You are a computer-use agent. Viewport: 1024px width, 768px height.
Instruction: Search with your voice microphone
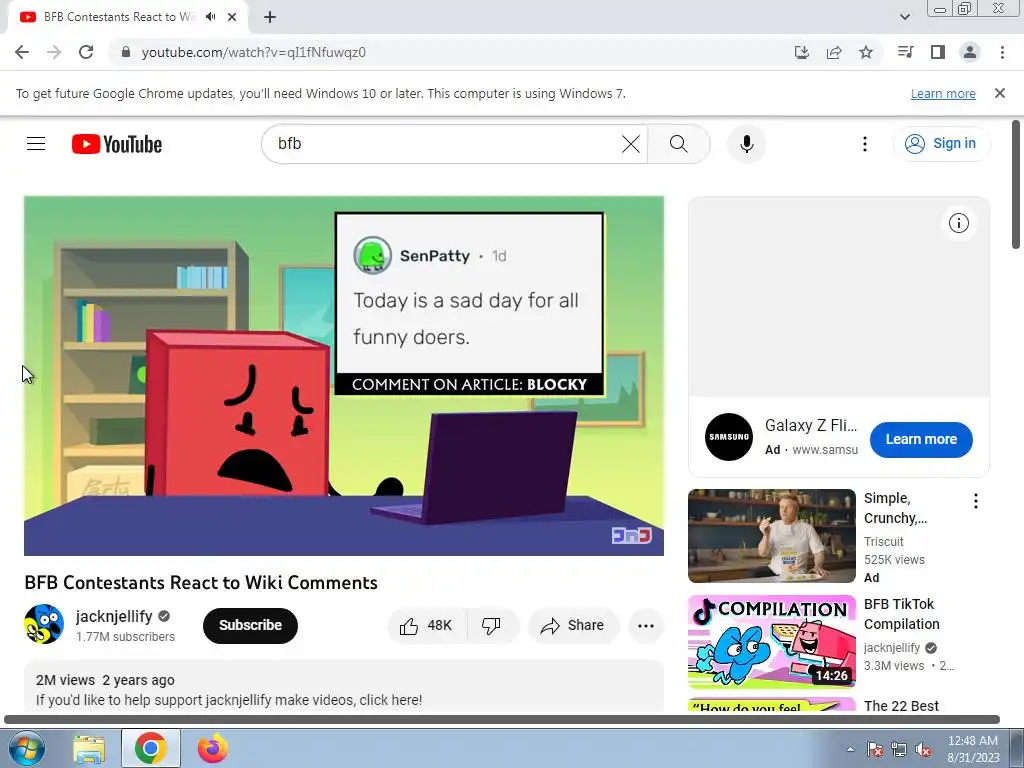(746, 144)
